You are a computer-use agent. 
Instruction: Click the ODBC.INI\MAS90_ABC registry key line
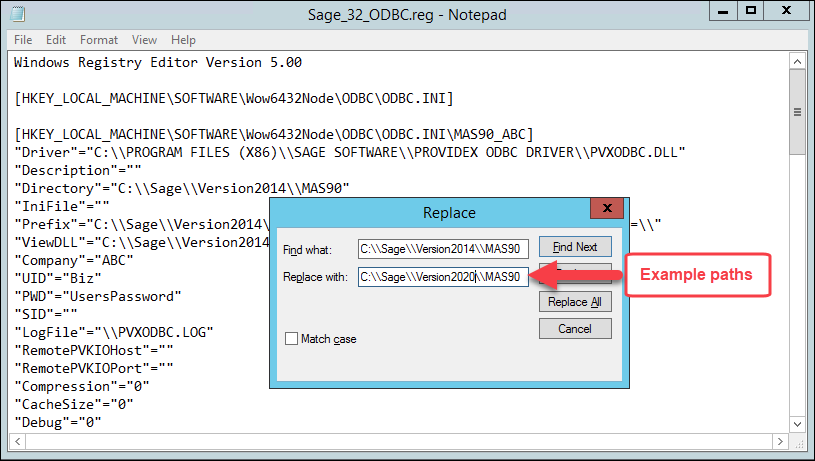pos(274,135)
